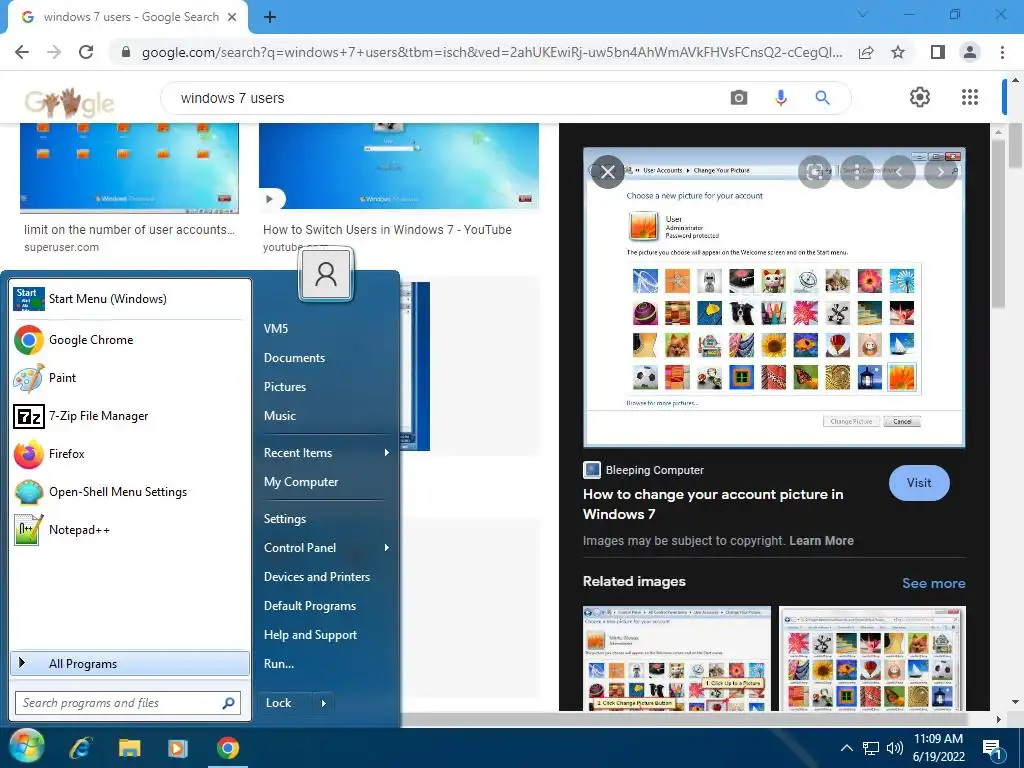The height and width of the screenshot is (768, 1024).
Task: Open the media player taskbar icon
Action: coord(178,748)
